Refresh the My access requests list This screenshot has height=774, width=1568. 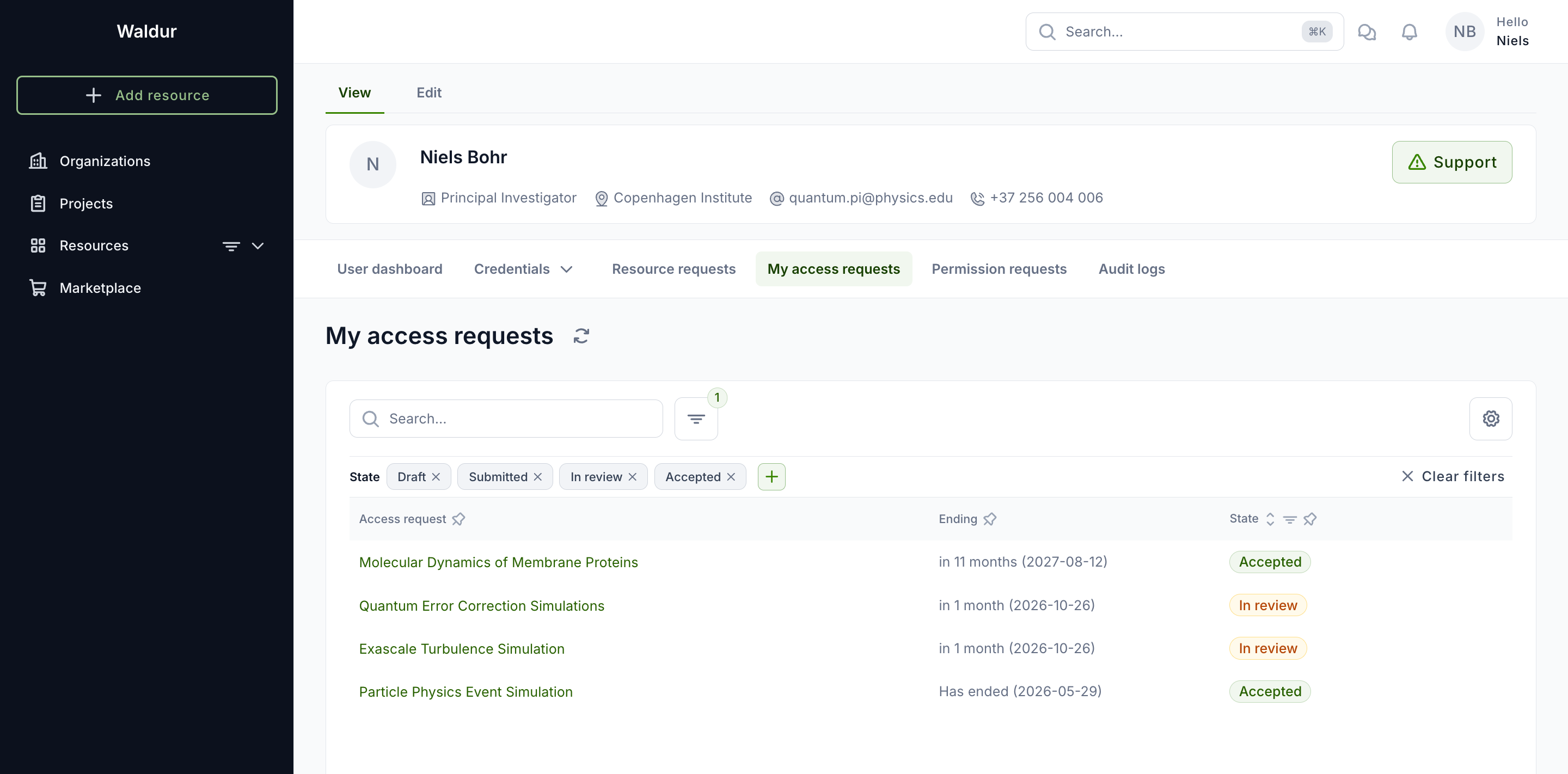point(581,336)
